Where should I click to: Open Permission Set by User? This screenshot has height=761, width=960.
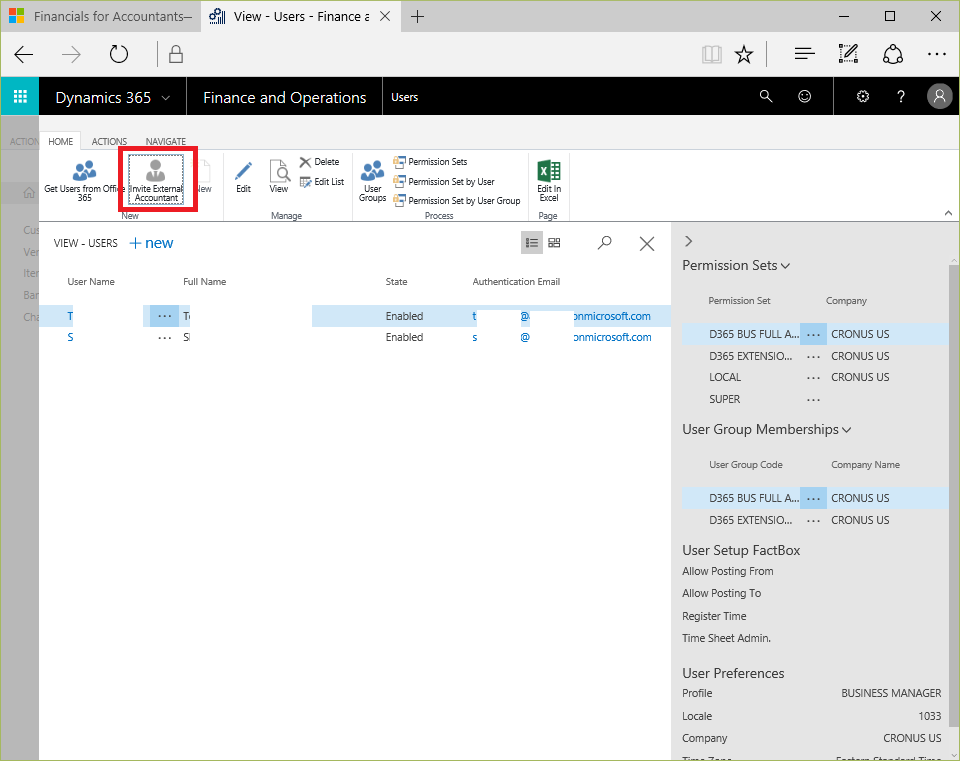tap(444, 182)
